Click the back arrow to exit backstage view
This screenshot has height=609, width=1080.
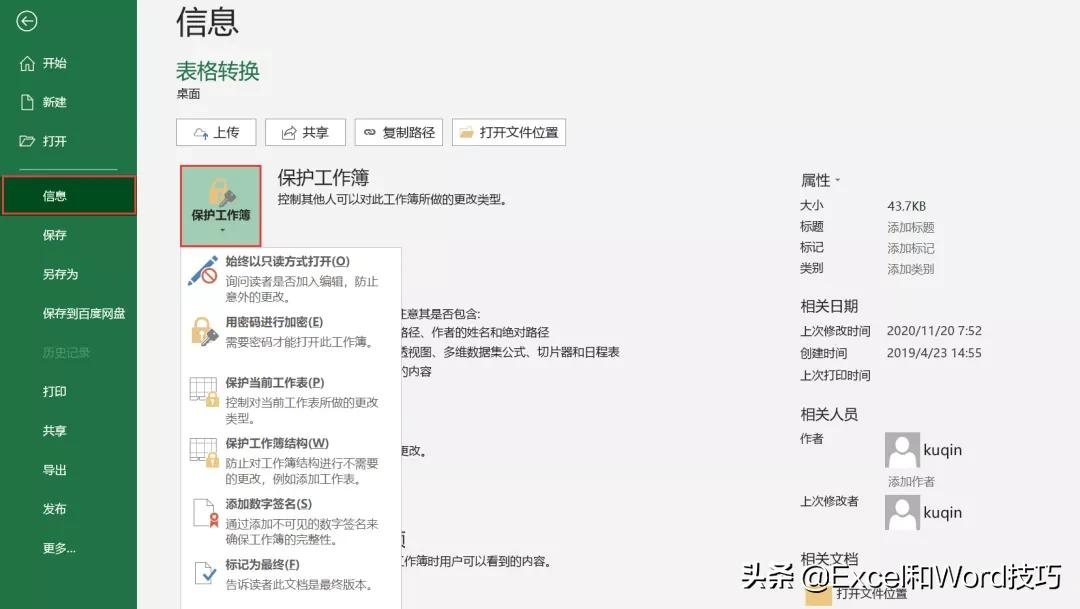(x=26, y=20)
